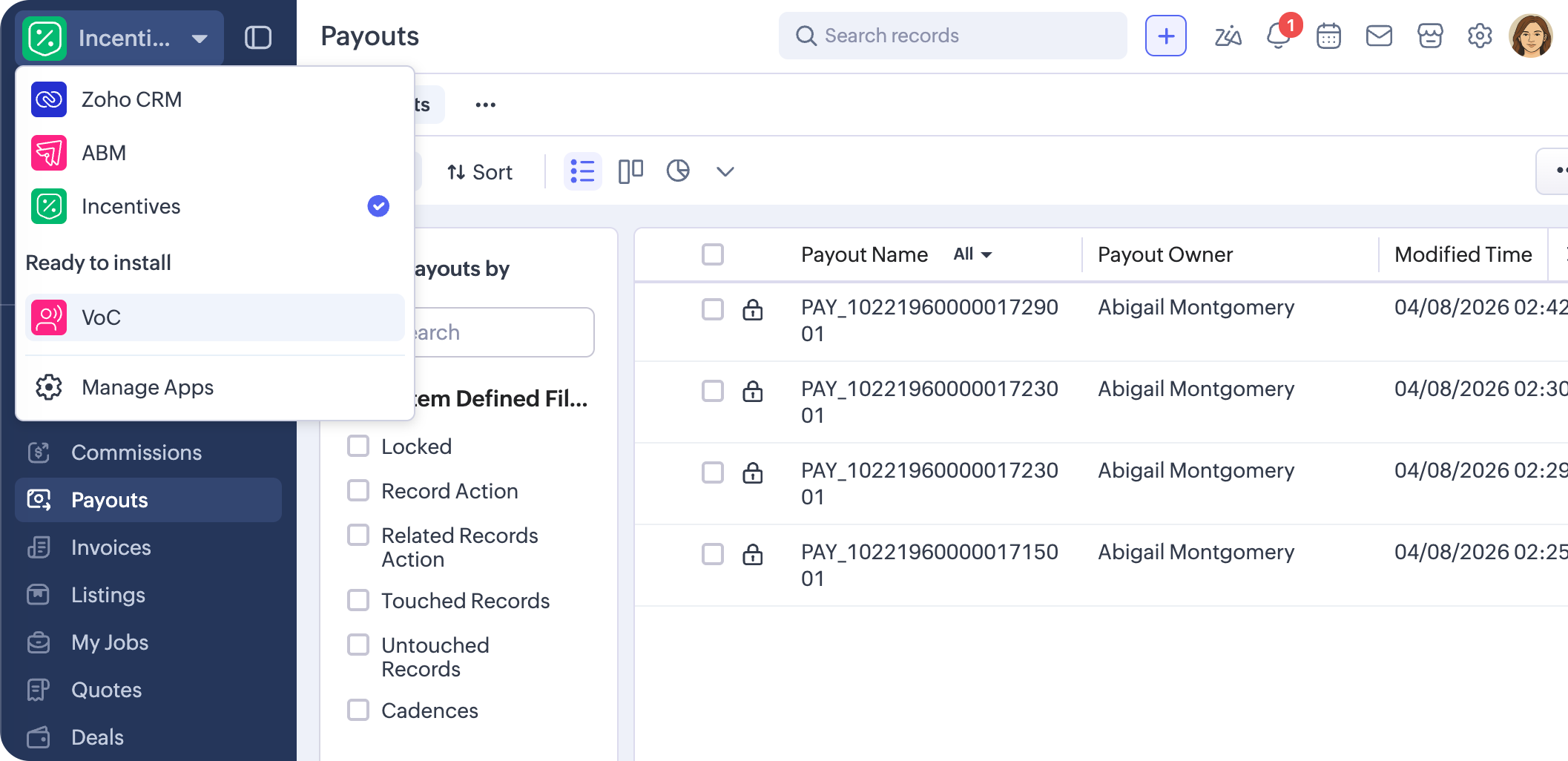
Task: Open the notifications bell
Action: tap(1279, 36)
